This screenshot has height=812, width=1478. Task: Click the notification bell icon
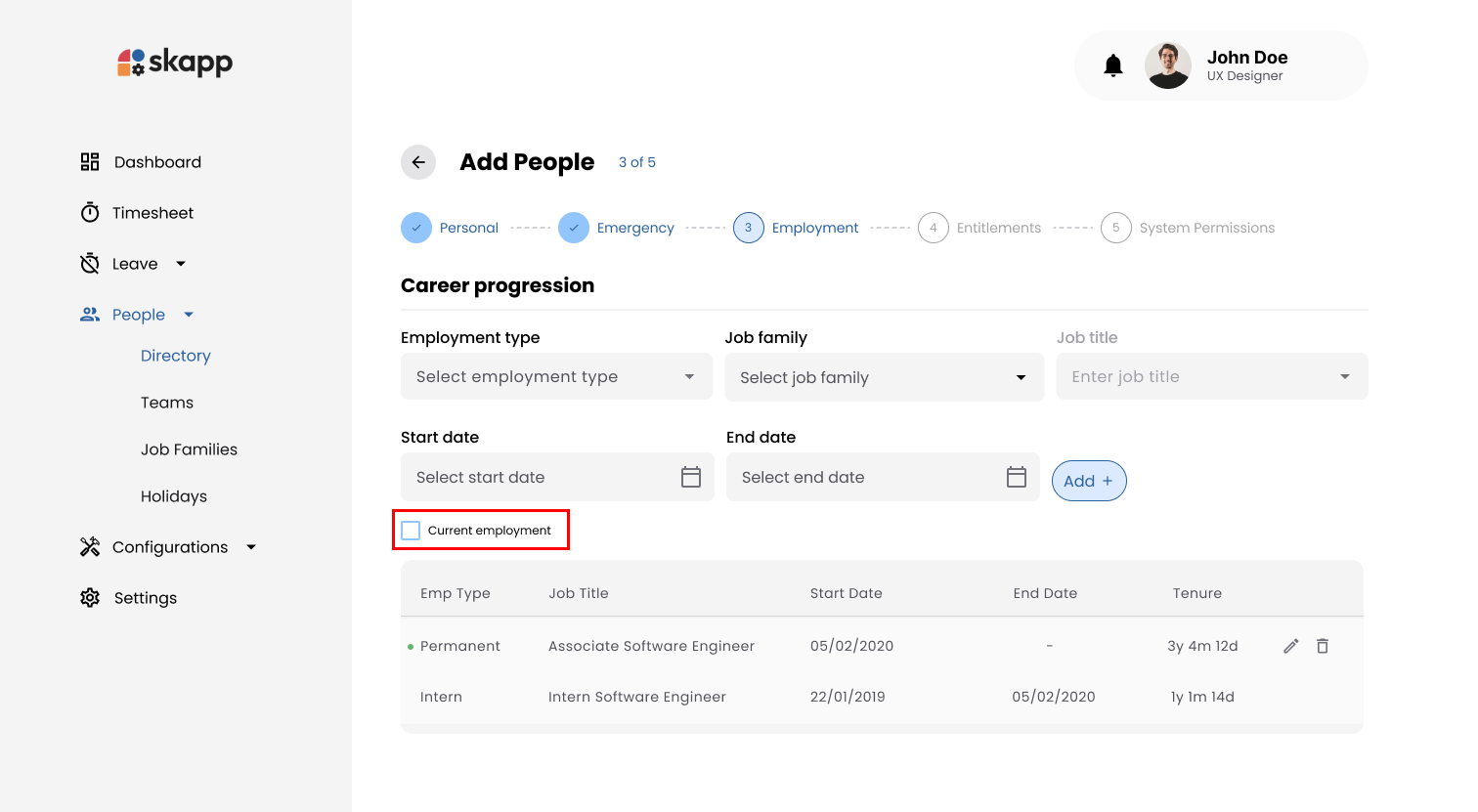(1112, 65)
